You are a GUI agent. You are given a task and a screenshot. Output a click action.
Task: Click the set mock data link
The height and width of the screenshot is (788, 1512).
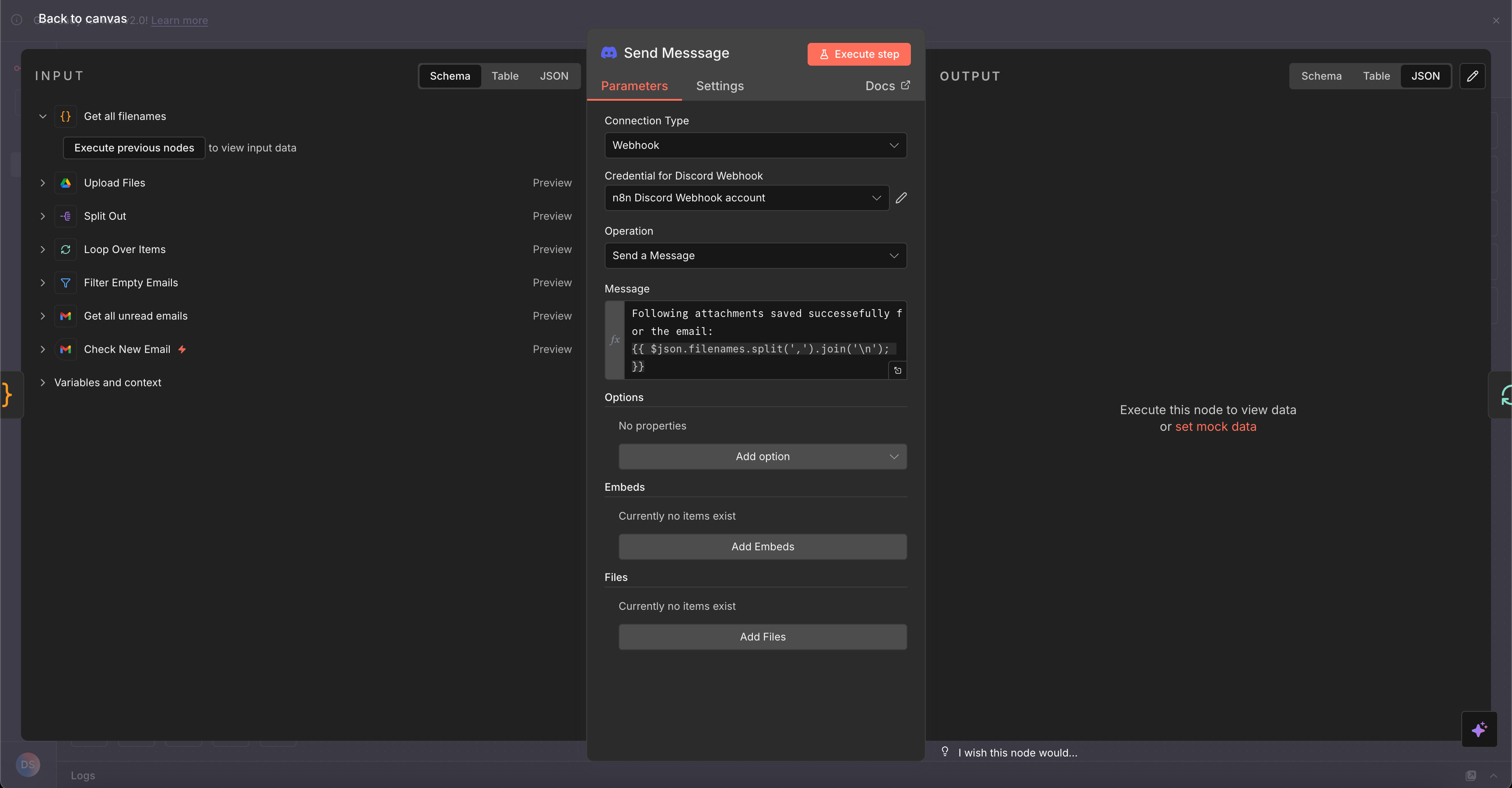[x=1215, y=426]
